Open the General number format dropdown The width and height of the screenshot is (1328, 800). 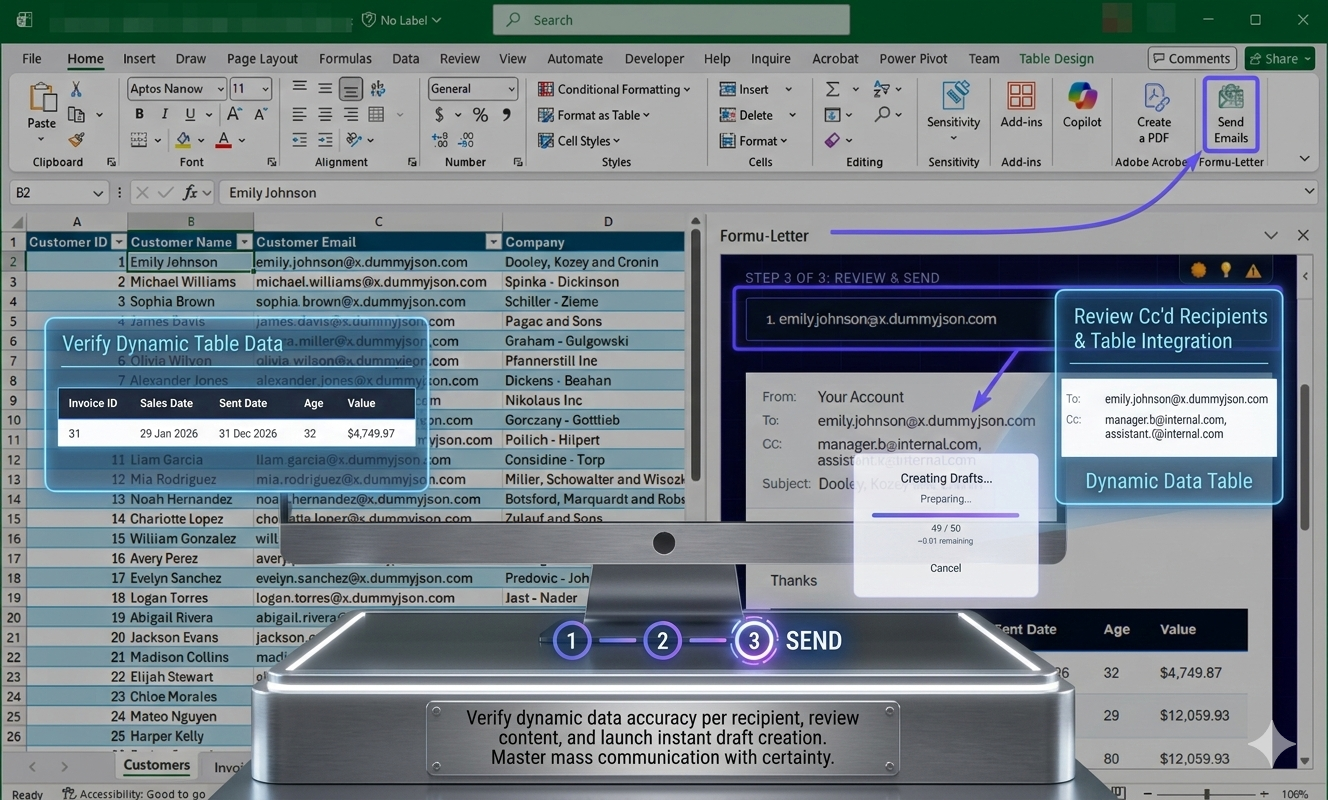(x=509, y=88)
